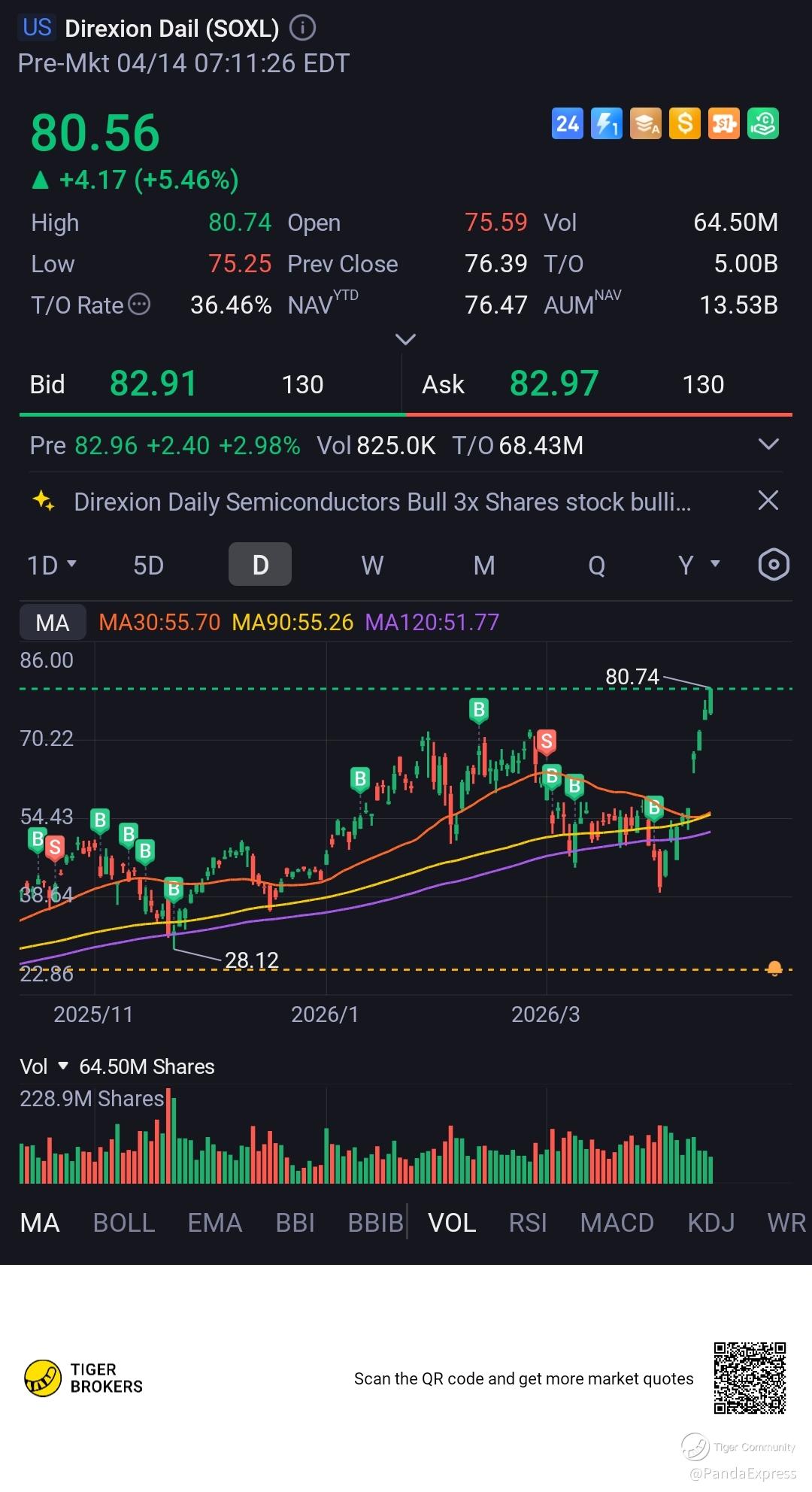Tap the QR code image

click(750, 1378)
